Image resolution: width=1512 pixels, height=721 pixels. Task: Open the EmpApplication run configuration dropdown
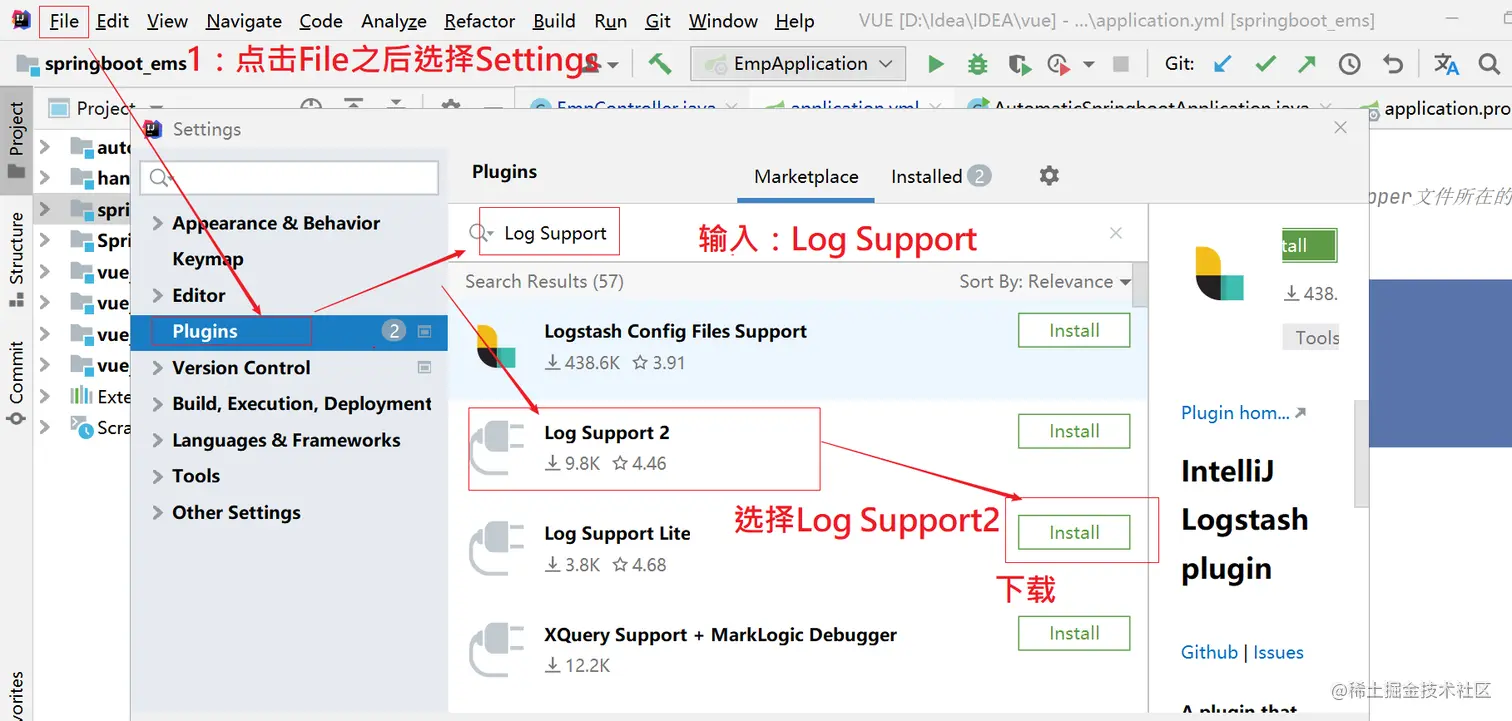[x=798, y=64]
